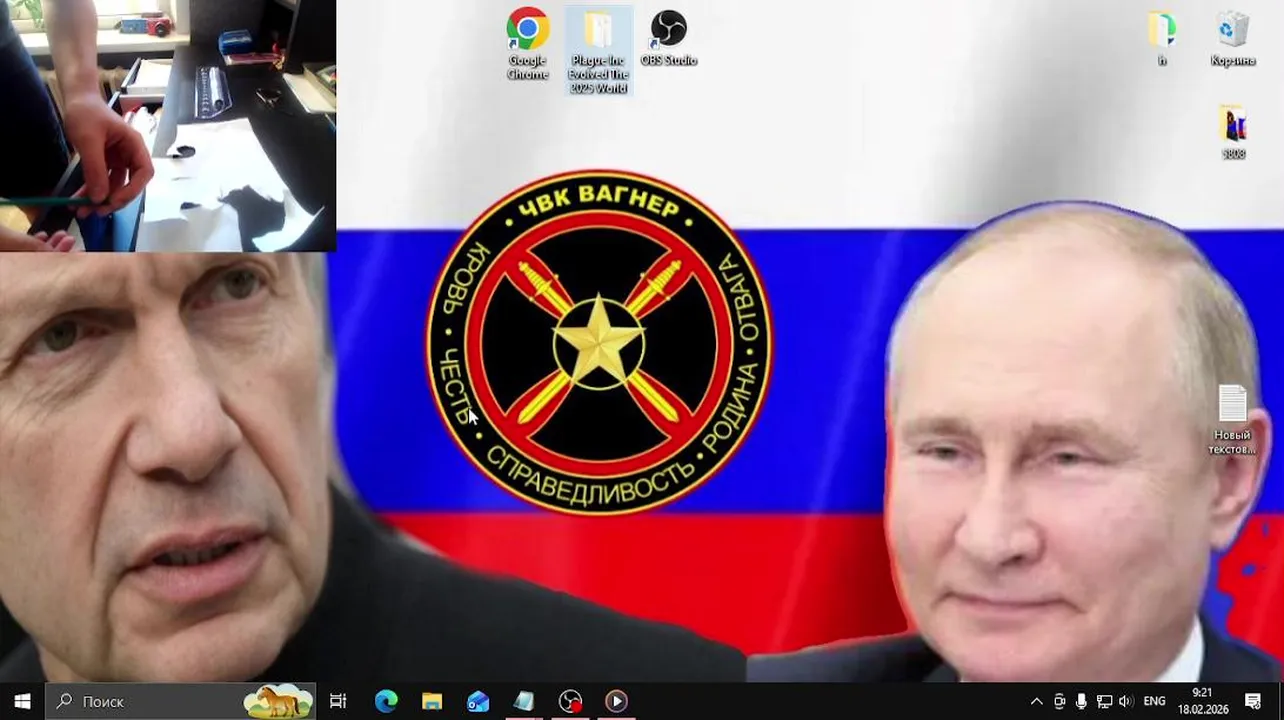
Task: Open the Windows Start menu
Action: [22, 701]
